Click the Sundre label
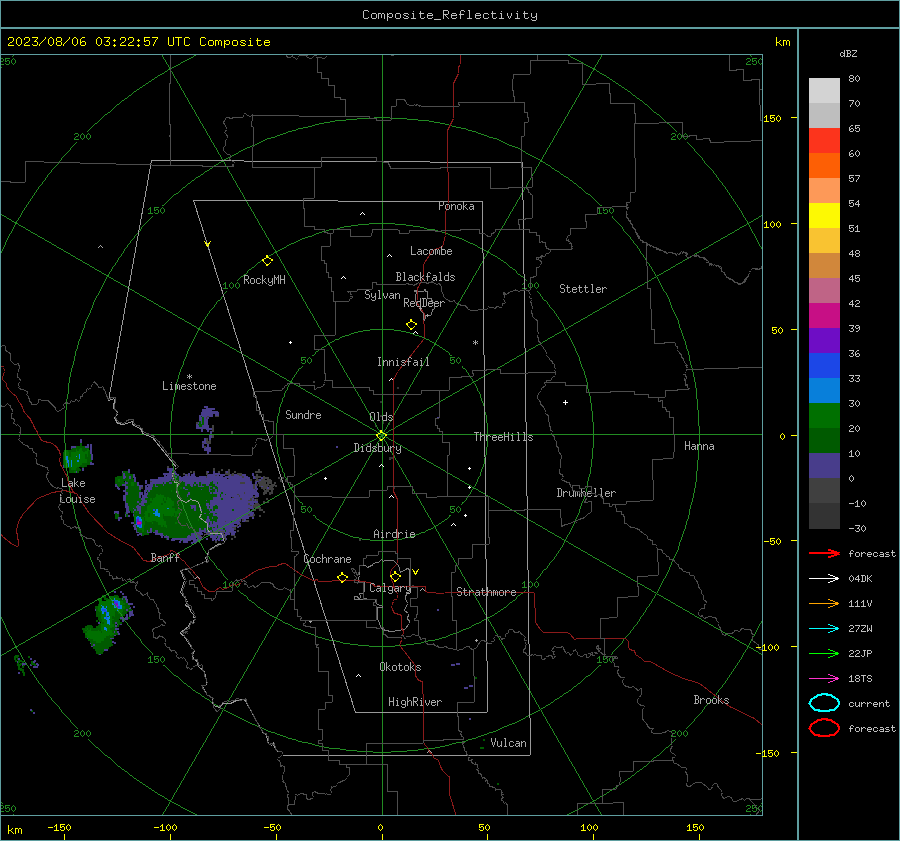The width and height of the screenshot is (900, 841). 303,414
